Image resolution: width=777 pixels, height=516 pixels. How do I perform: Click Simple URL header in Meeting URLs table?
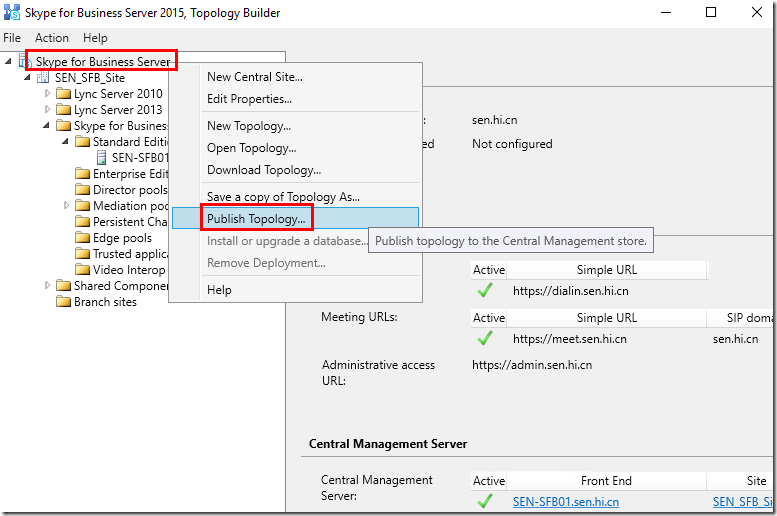tap(607, 318)
